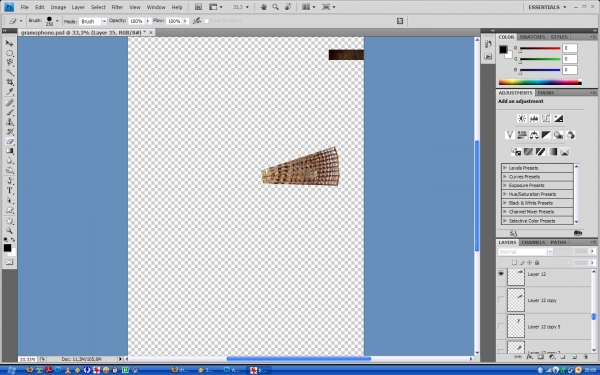Select the Blur tool
Image resolution: width=600 pixels, height=375 pixels.
[9, 161]
